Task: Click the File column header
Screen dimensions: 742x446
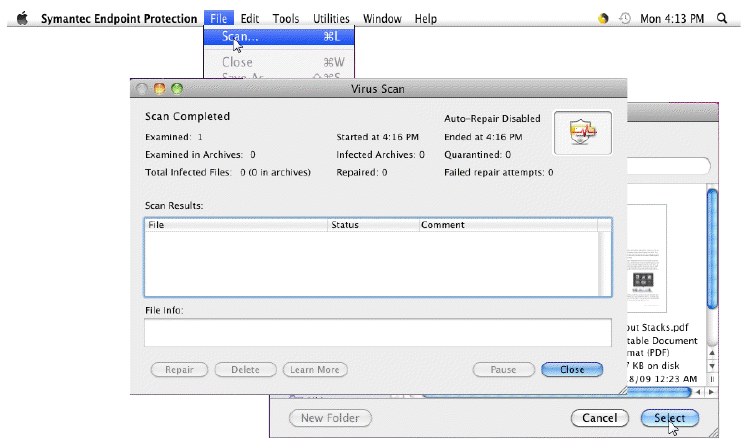Action: pyautogui.click(x=236, y=225)
